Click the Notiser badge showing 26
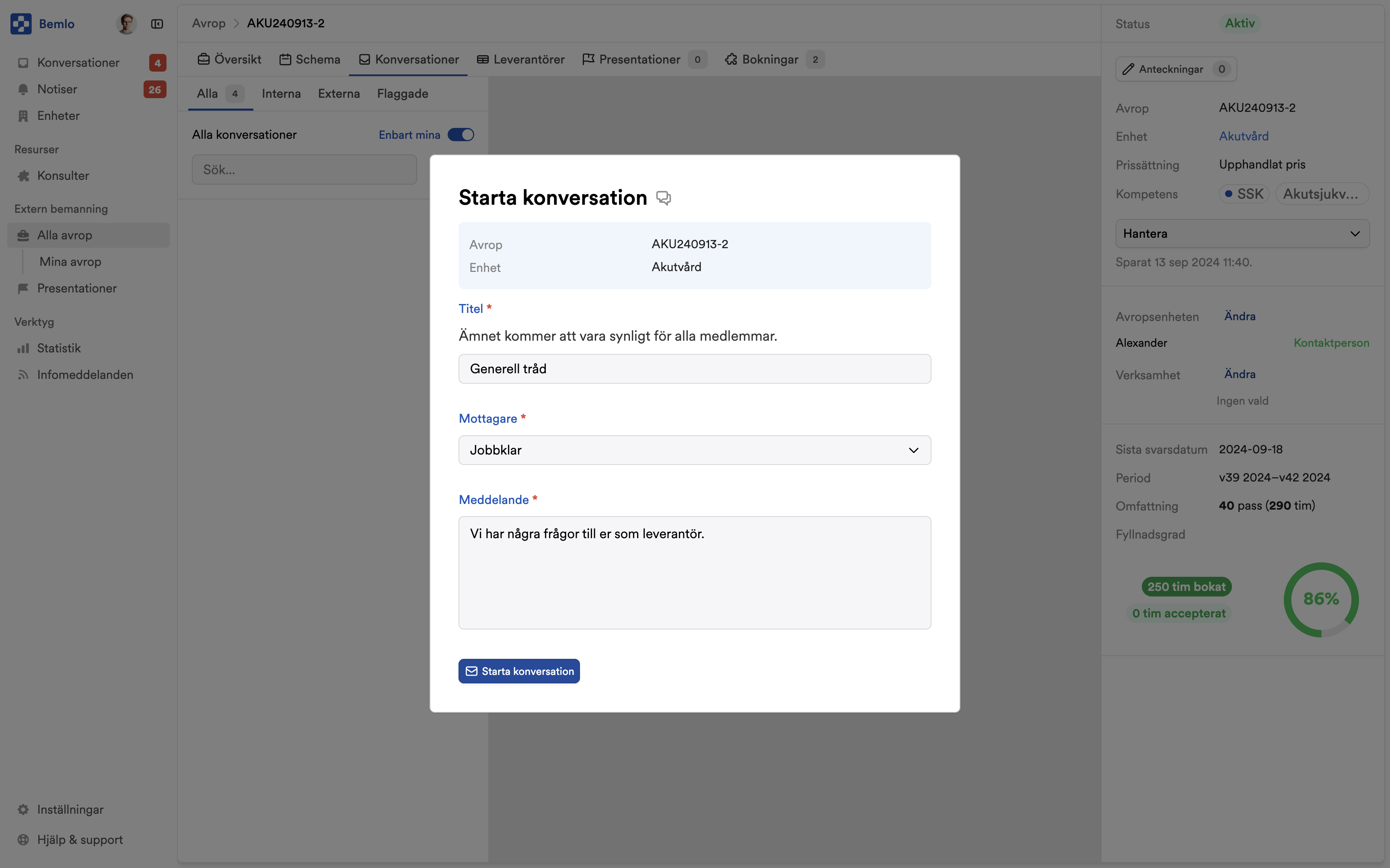The width and height of the screenshot is (1390, 868). pyautogui.click(x=154, y=89)
